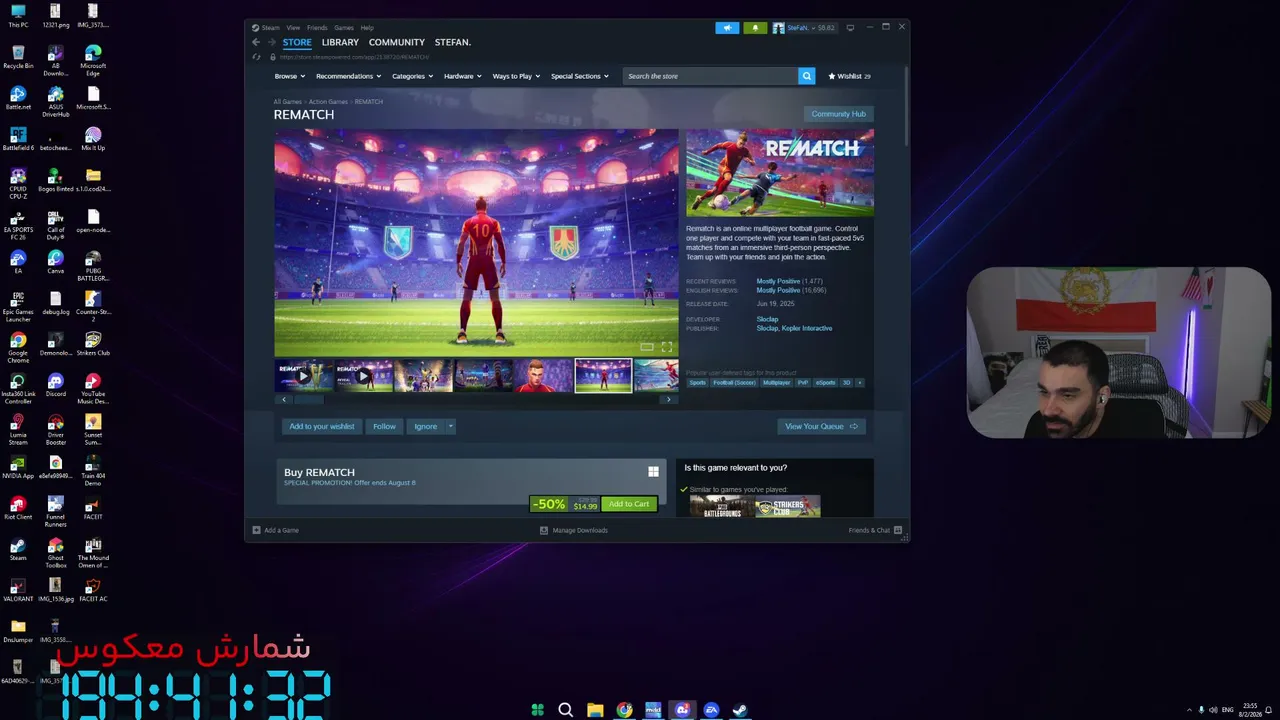Open the Hardware dropdown
Image resolution: width=1280 pixels, height=720 pixels.
tap(463, 76)
